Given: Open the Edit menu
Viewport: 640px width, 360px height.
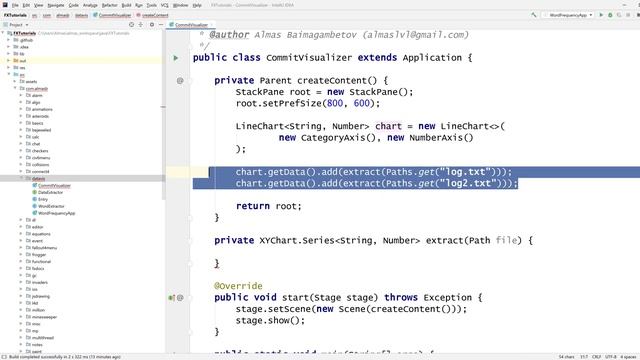Looking at the screenshot, I should (26, 5).
